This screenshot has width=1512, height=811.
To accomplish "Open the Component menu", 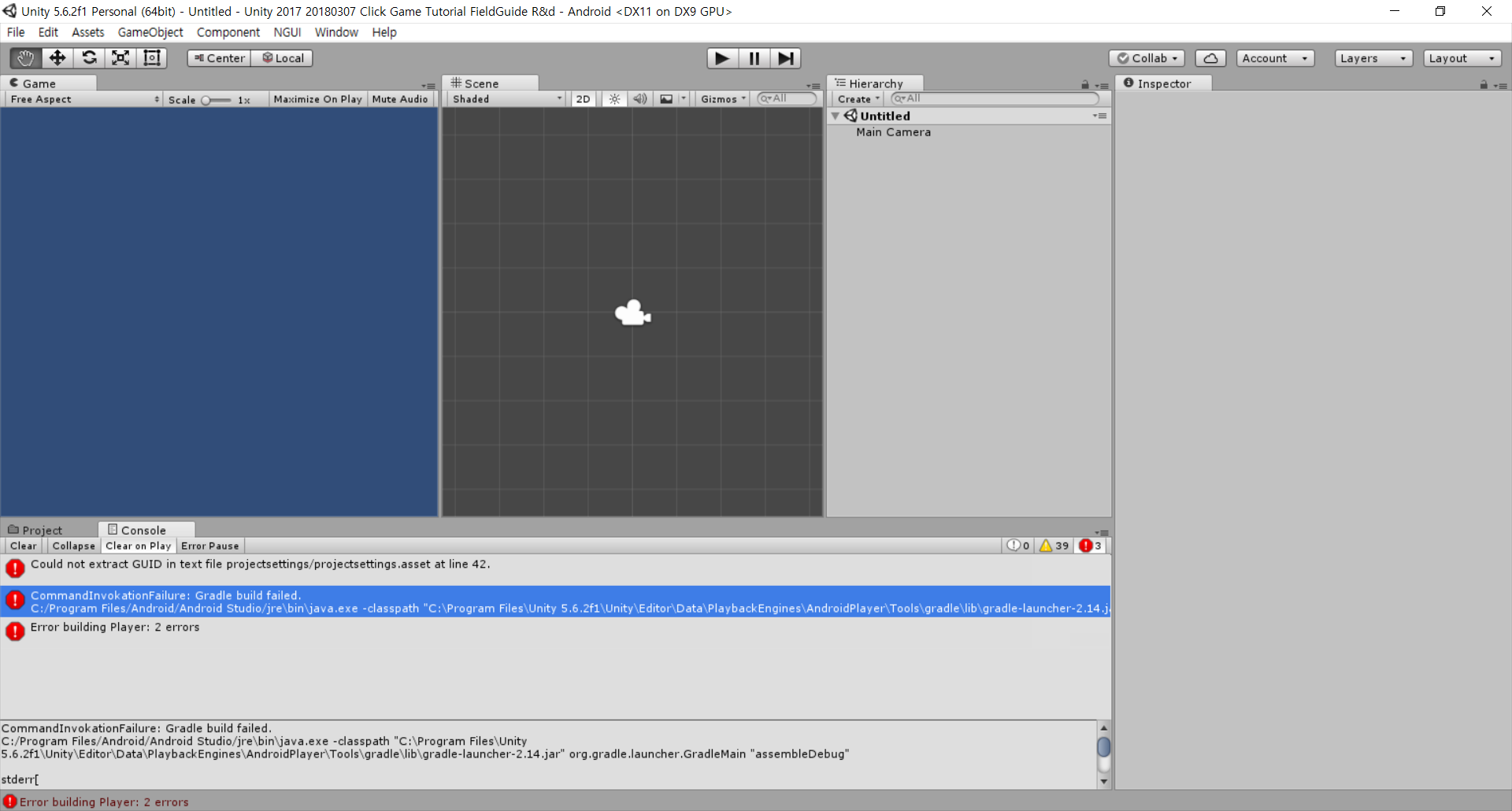I will 228,32.
